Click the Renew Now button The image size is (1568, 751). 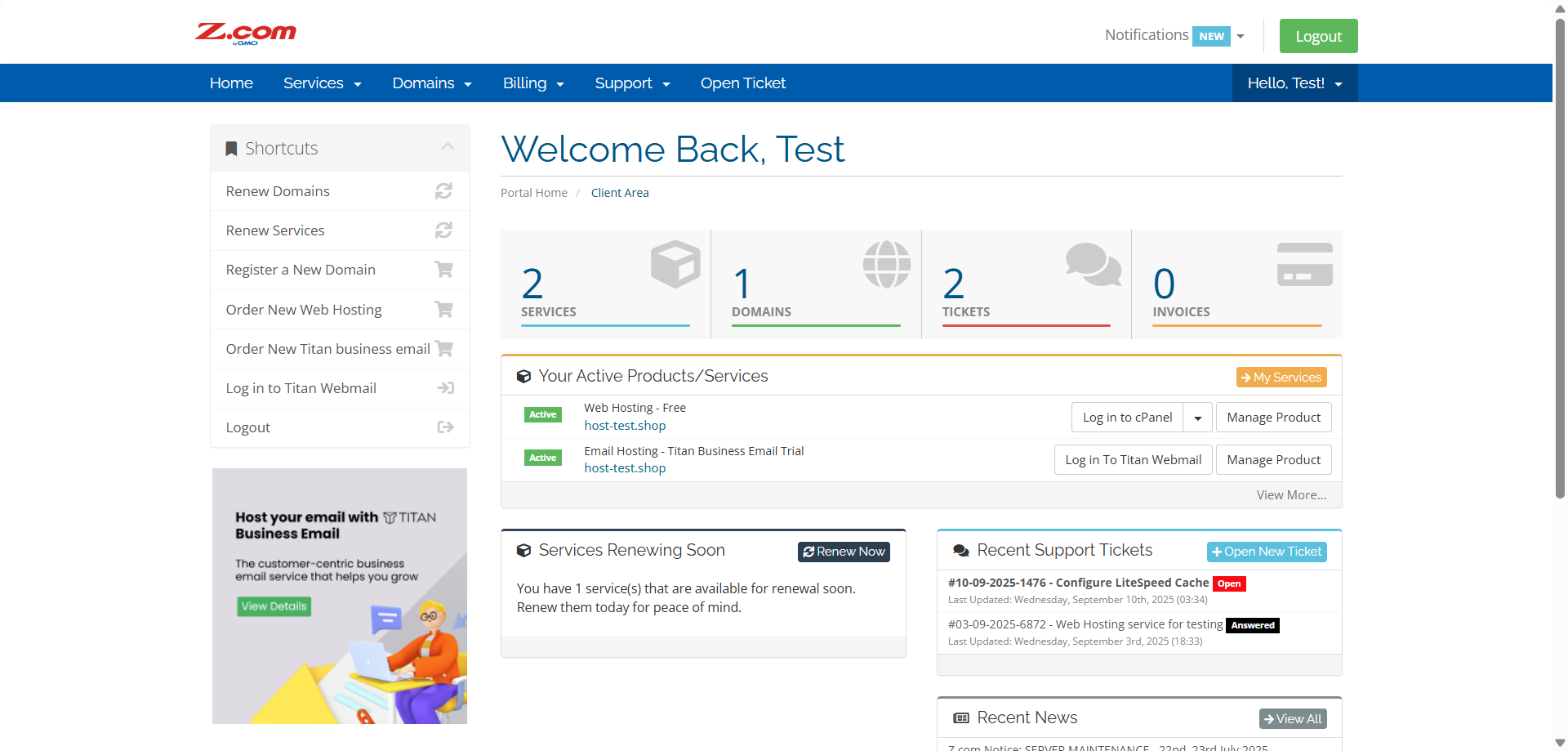point(844,552)
